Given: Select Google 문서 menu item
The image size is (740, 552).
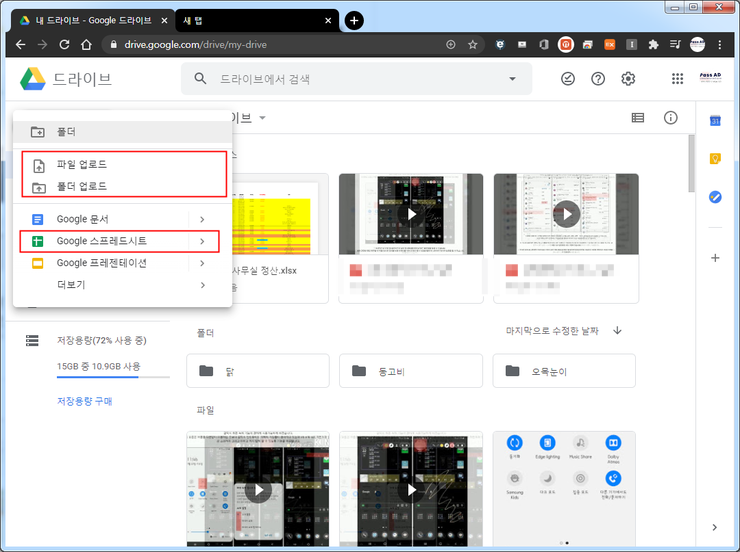Looking at the screenshot, I should 123,219.
